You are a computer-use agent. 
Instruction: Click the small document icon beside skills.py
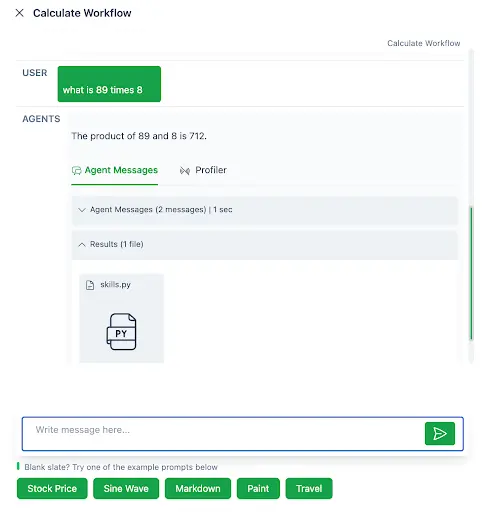pos(90,285)
